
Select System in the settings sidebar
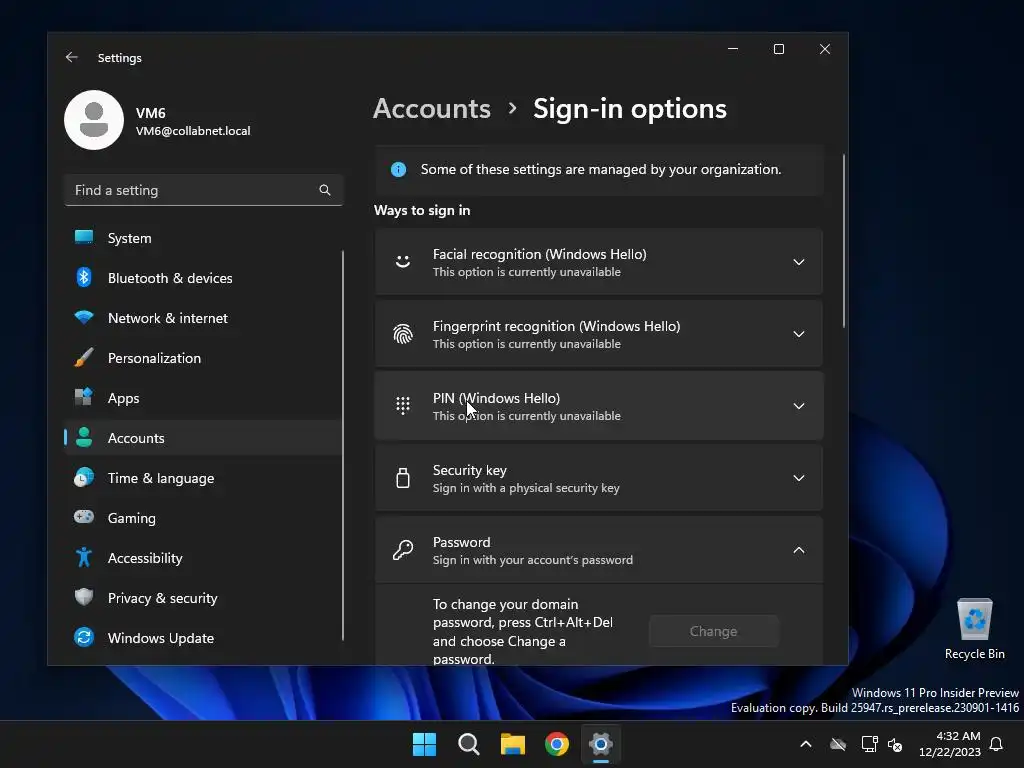click(203, 238)
